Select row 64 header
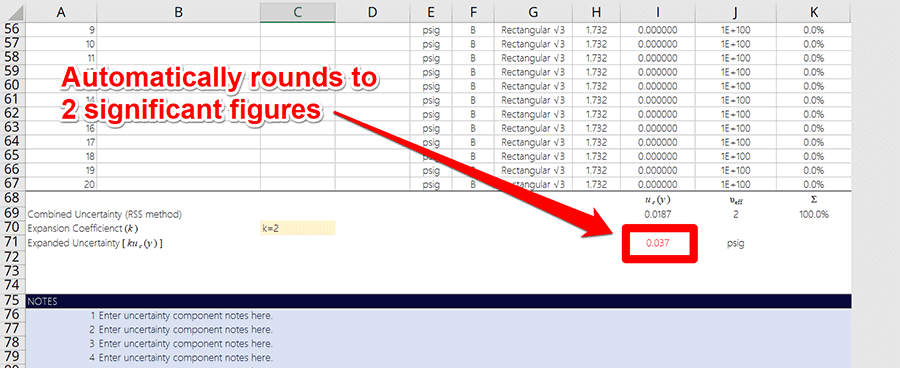This screenshot has width=900, height=368. click(13, 141)
